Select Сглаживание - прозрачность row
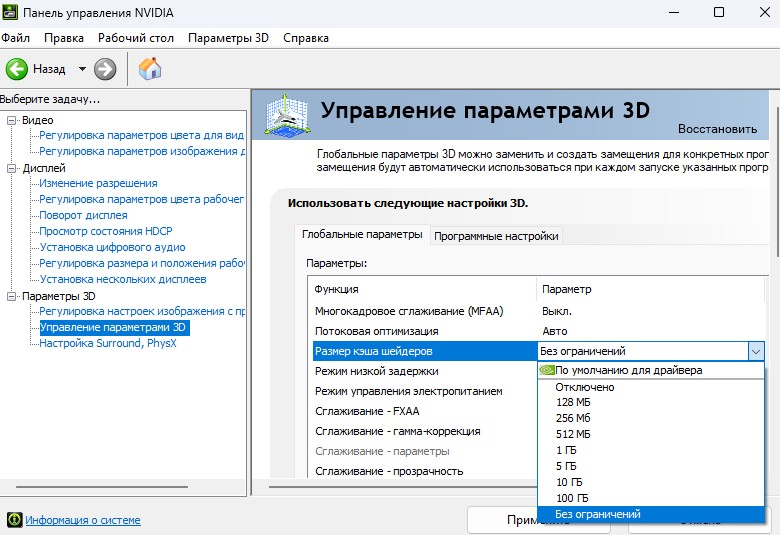Image resolution: width=780 pixels, height=535 pixels. (425, 471)
